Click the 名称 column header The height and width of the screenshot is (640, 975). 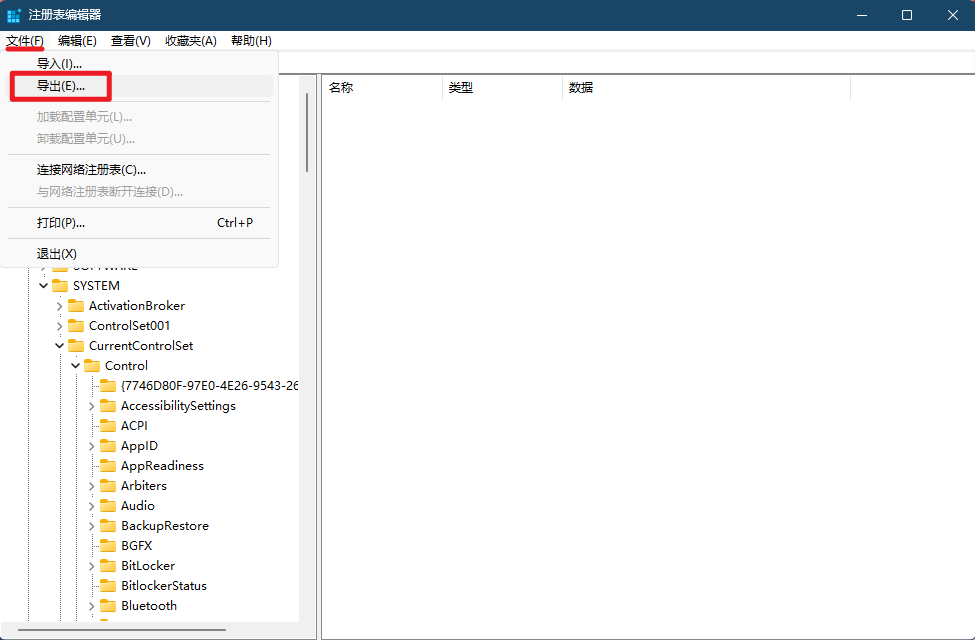tap(380, 88)
